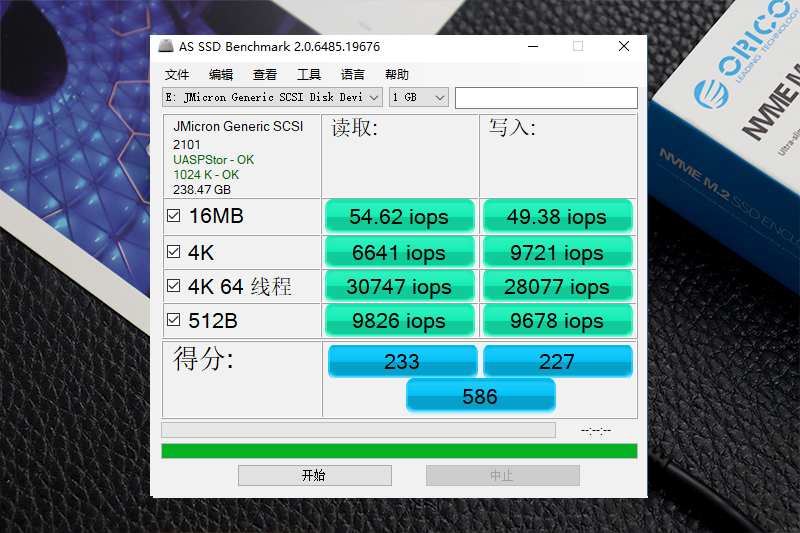This screenshot has width=800, height=533.
Task: Click the 6641 iops 4K read result
Action: 399,252
